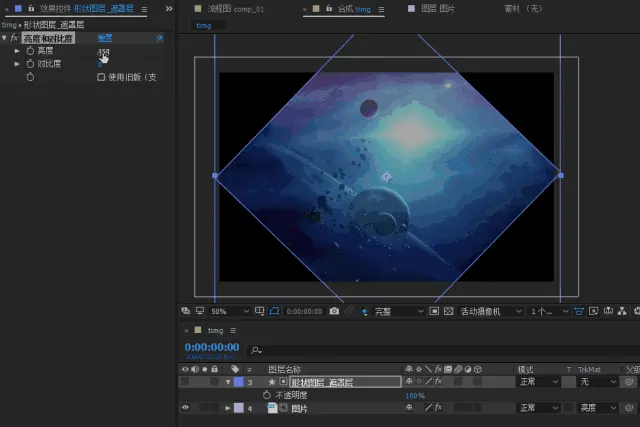The height and width of the screenshot is (427, 640).
Task: Open TrkMat dropdown showing 无
Action: click(x=598, y=382)
